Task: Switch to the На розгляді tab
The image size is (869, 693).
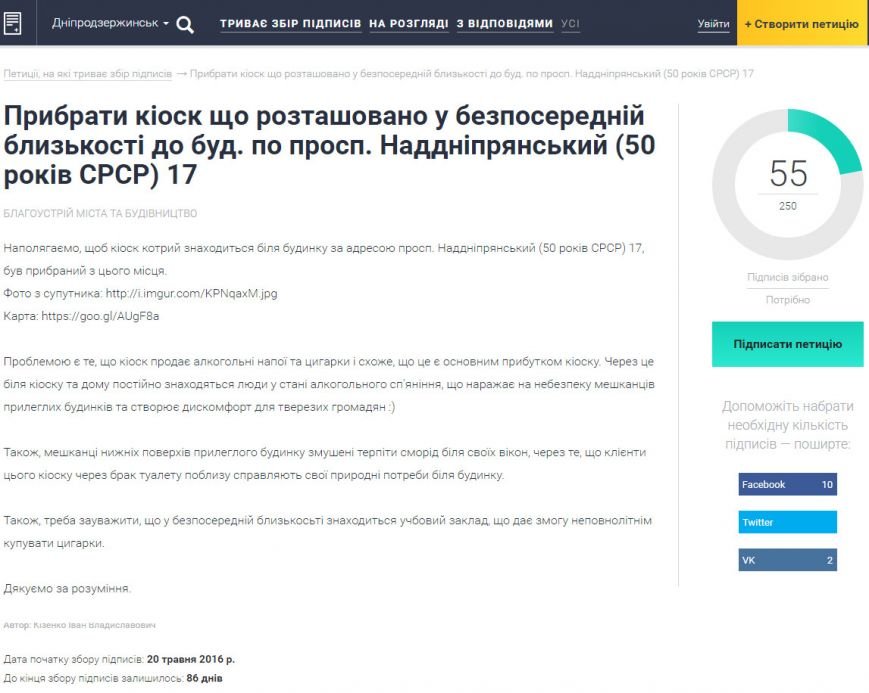Action: 408,24
